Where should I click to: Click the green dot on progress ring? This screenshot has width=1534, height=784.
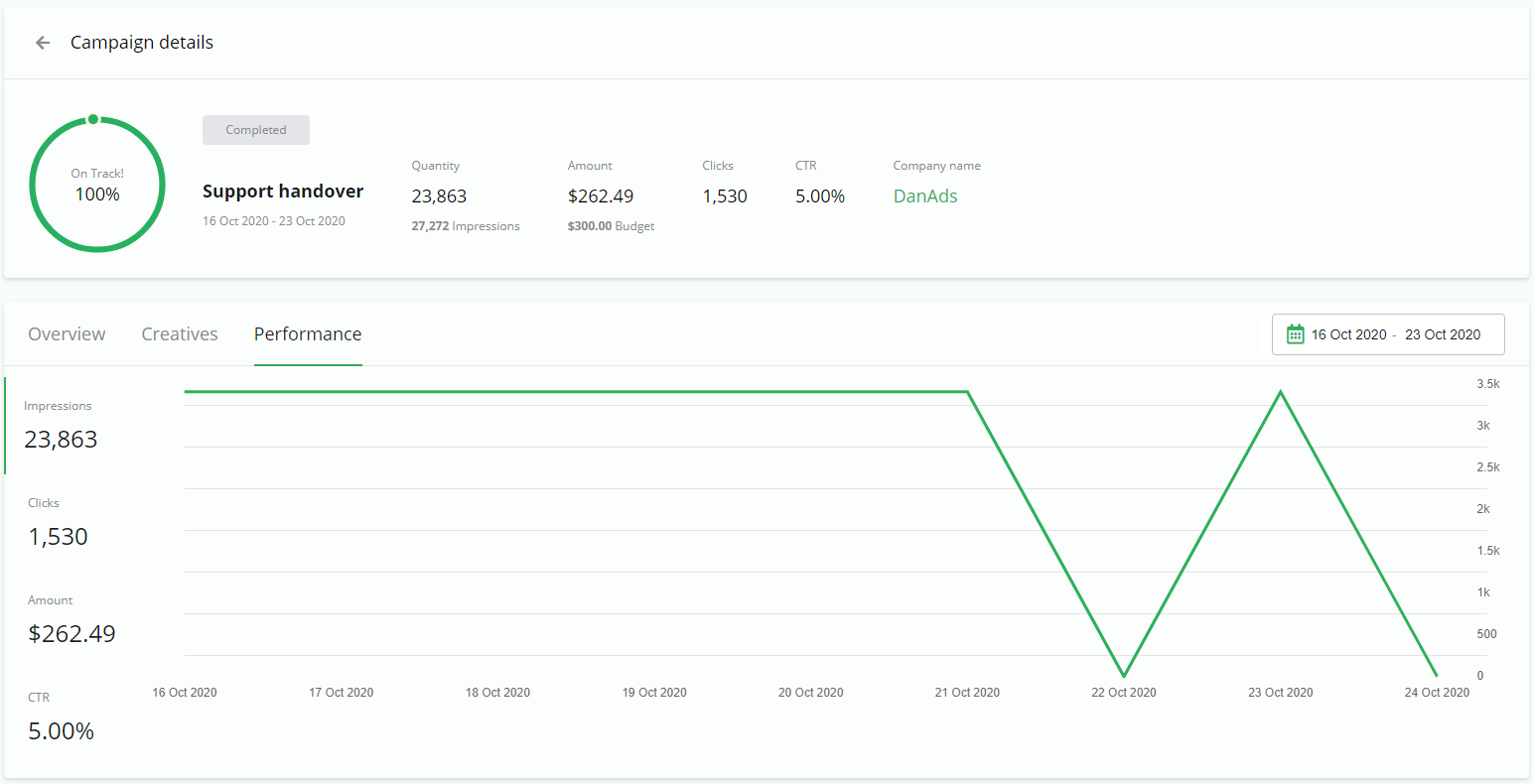(x=93, y=119)
